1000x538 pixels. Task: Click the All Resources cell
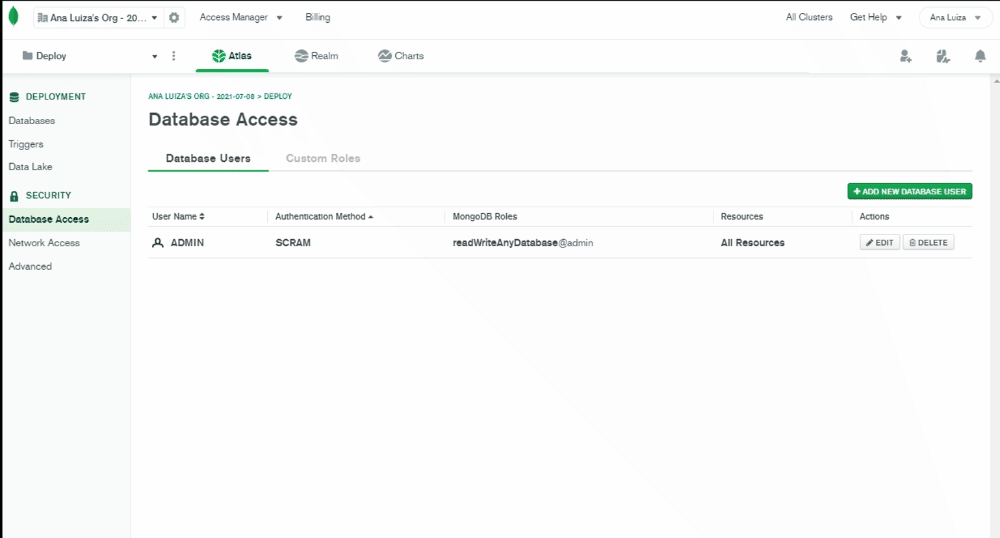(x=753, y=243)
